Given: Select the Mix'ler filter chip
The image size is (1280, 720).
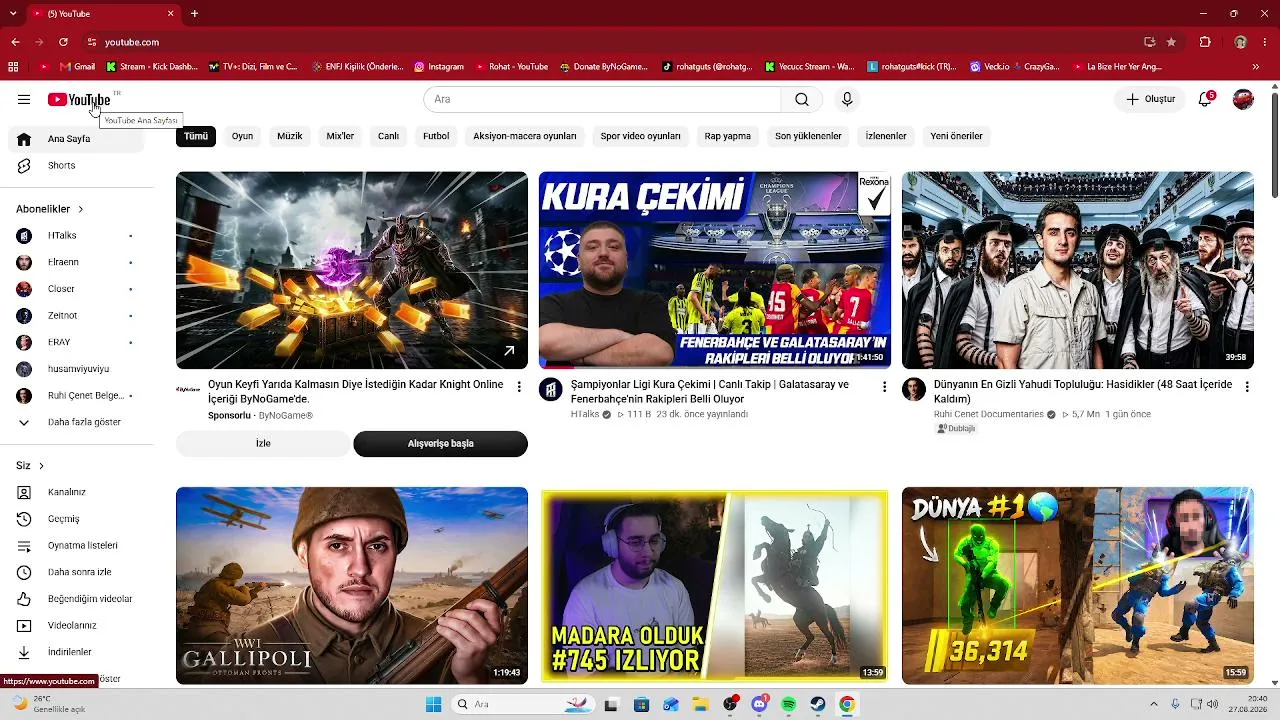Looking at the screenshot, I should 340,136.
